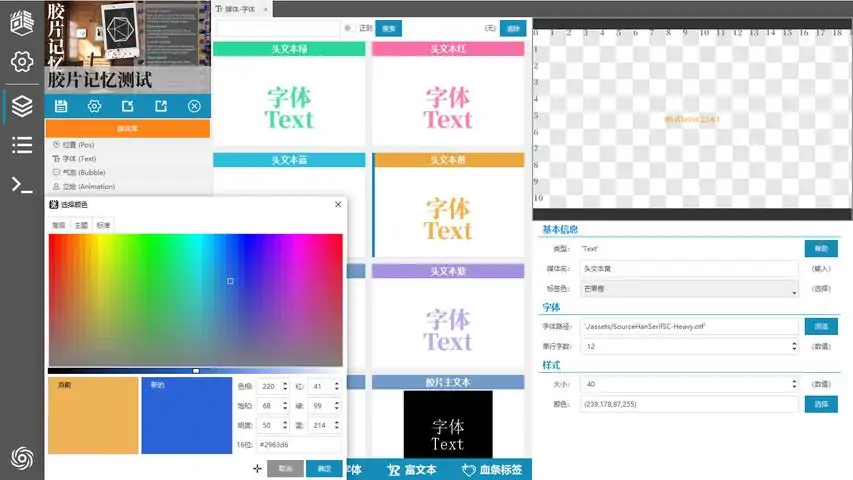Open project settings gear in blue toolbar
This screenshot has height=480, width=853.
click(x=94, y=106)
